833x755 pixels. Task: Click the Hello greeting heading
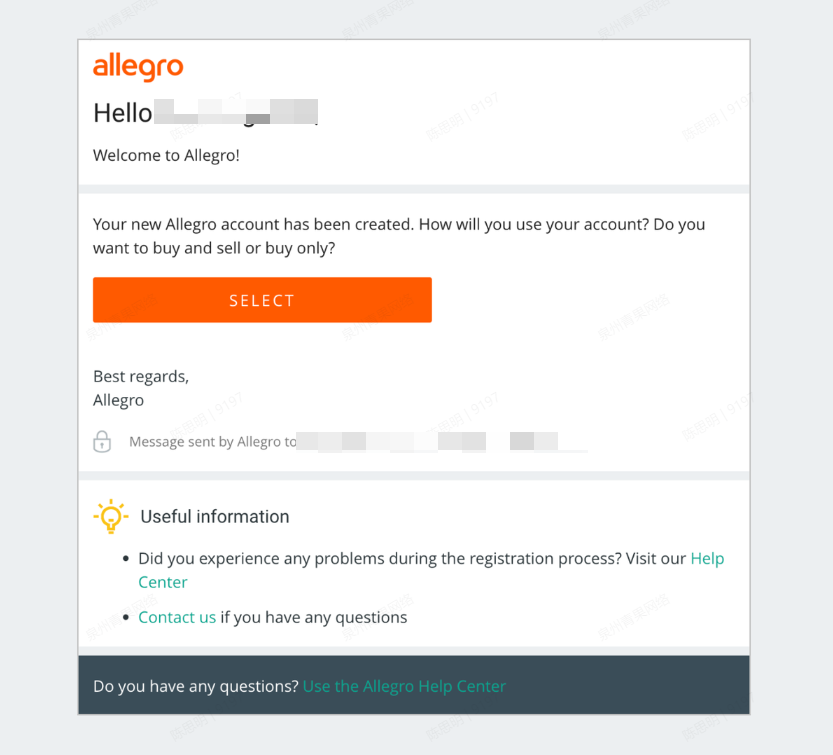pos(122,113)
